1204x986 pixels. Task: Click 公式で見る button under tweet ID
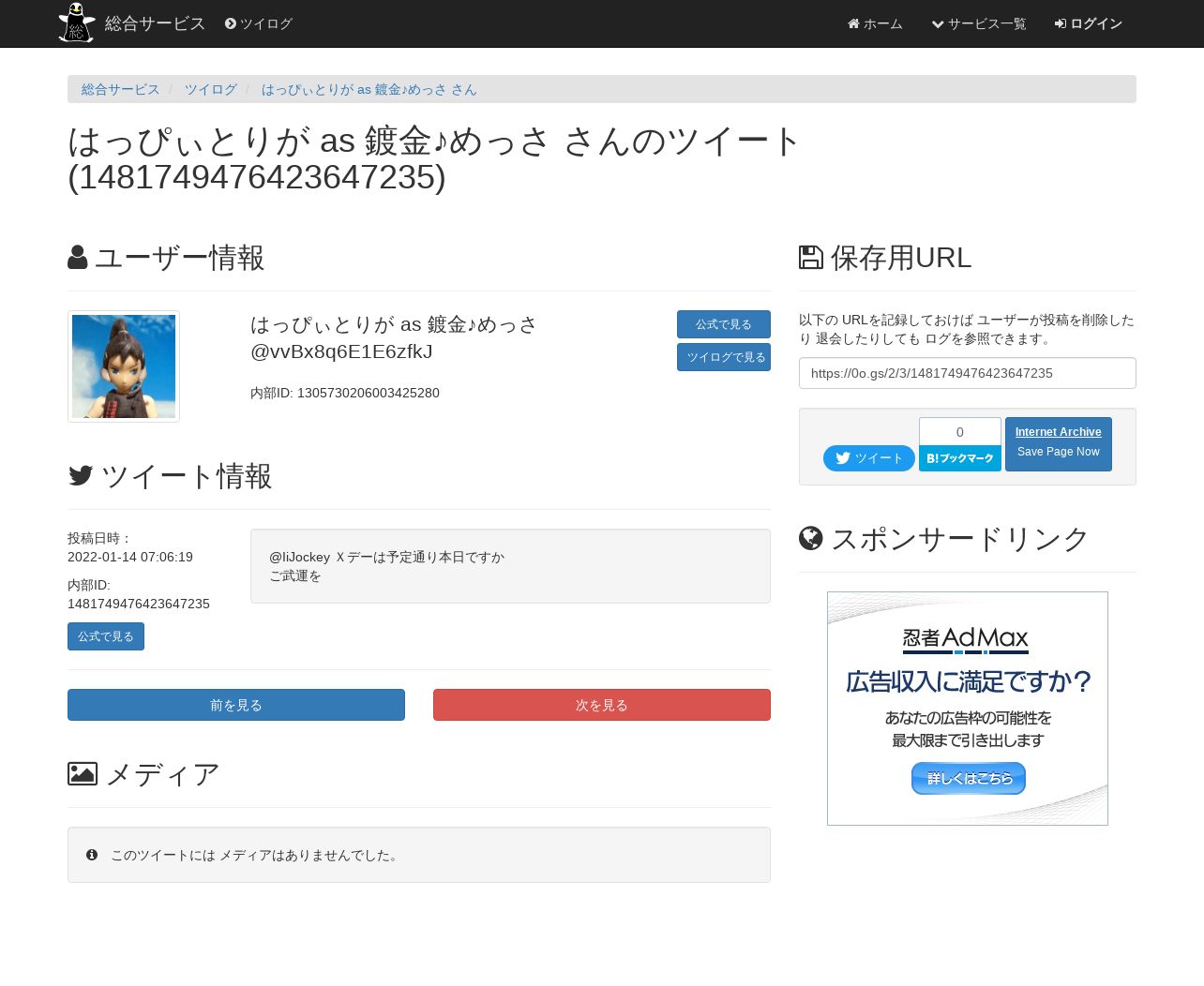(x=106, y=636)
